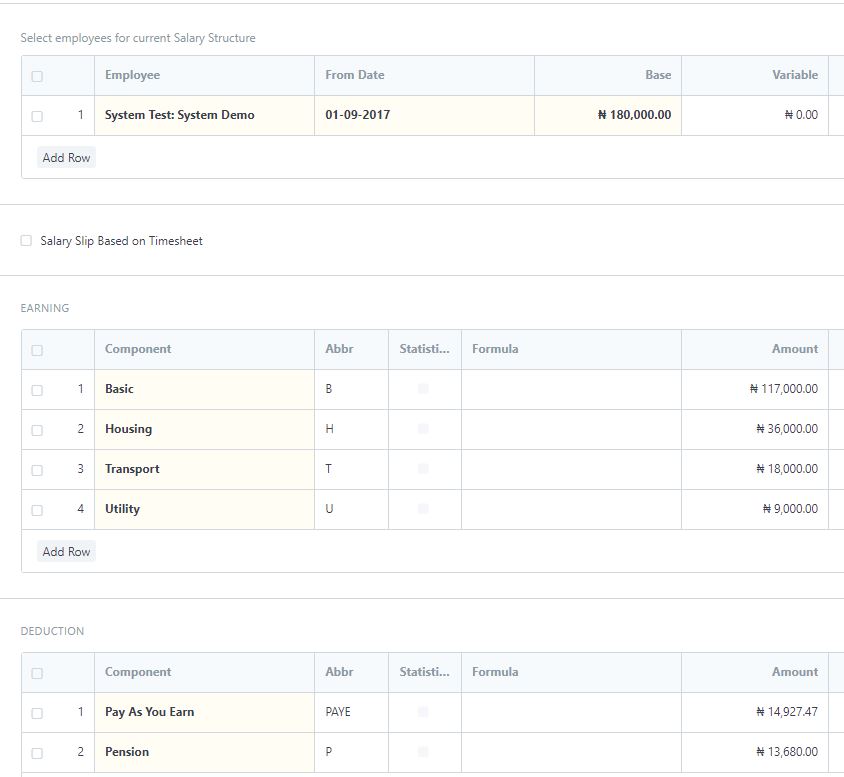Toggle the Statistical checkbox in the Basic row
Image resolution: width=844 pixels, height=777 pixels.
pos(423,388)
